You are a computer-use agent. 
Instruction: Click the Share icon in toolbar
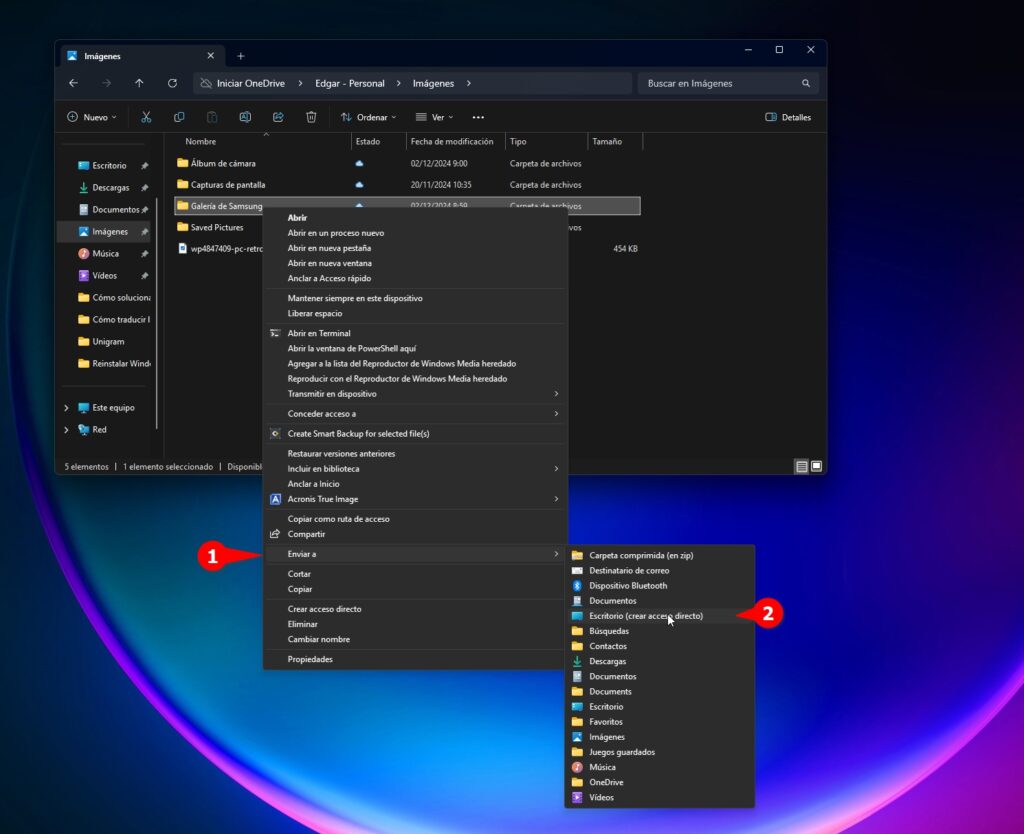278,117
